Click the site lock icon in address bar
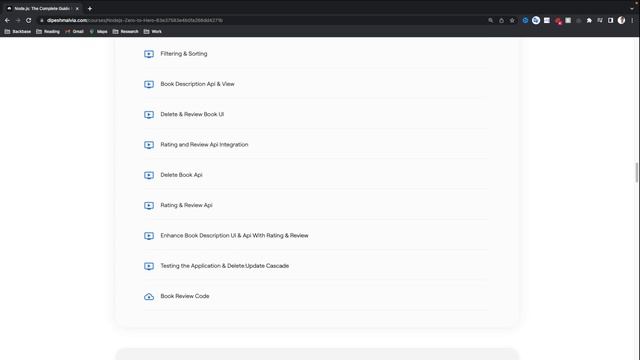The width and height of the screenshot is (640, 360). coord(41,20)
